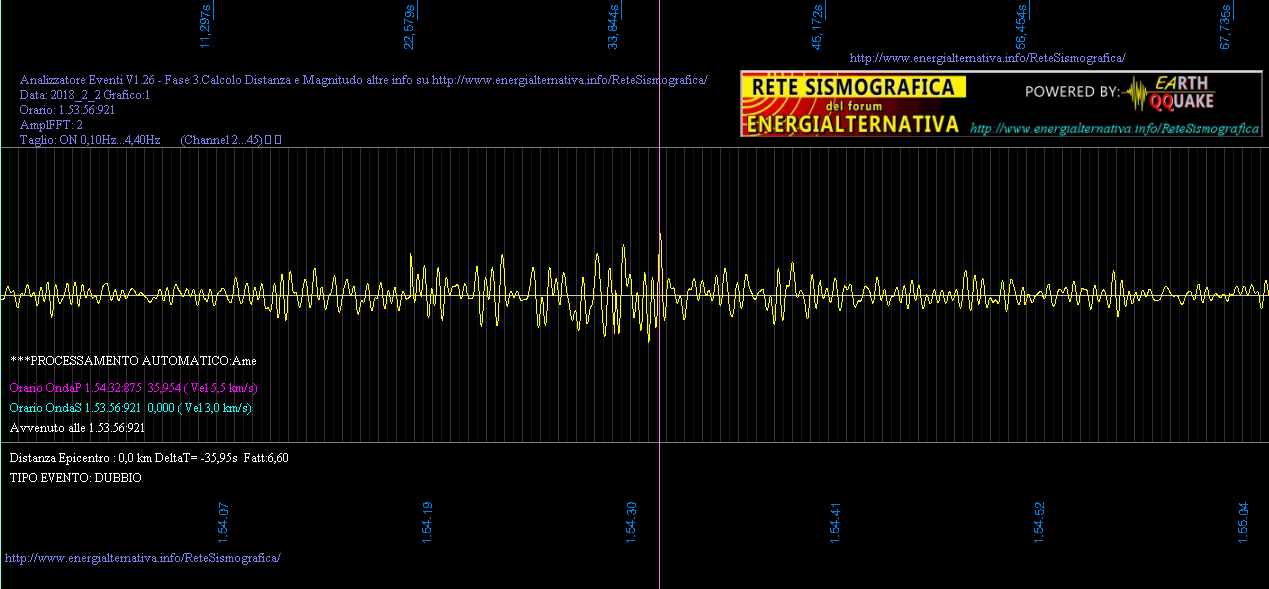This screenshot has height=589, width=1269.
Task: Click the 1.54.30 bottom clock label
Action: [631, 523]
